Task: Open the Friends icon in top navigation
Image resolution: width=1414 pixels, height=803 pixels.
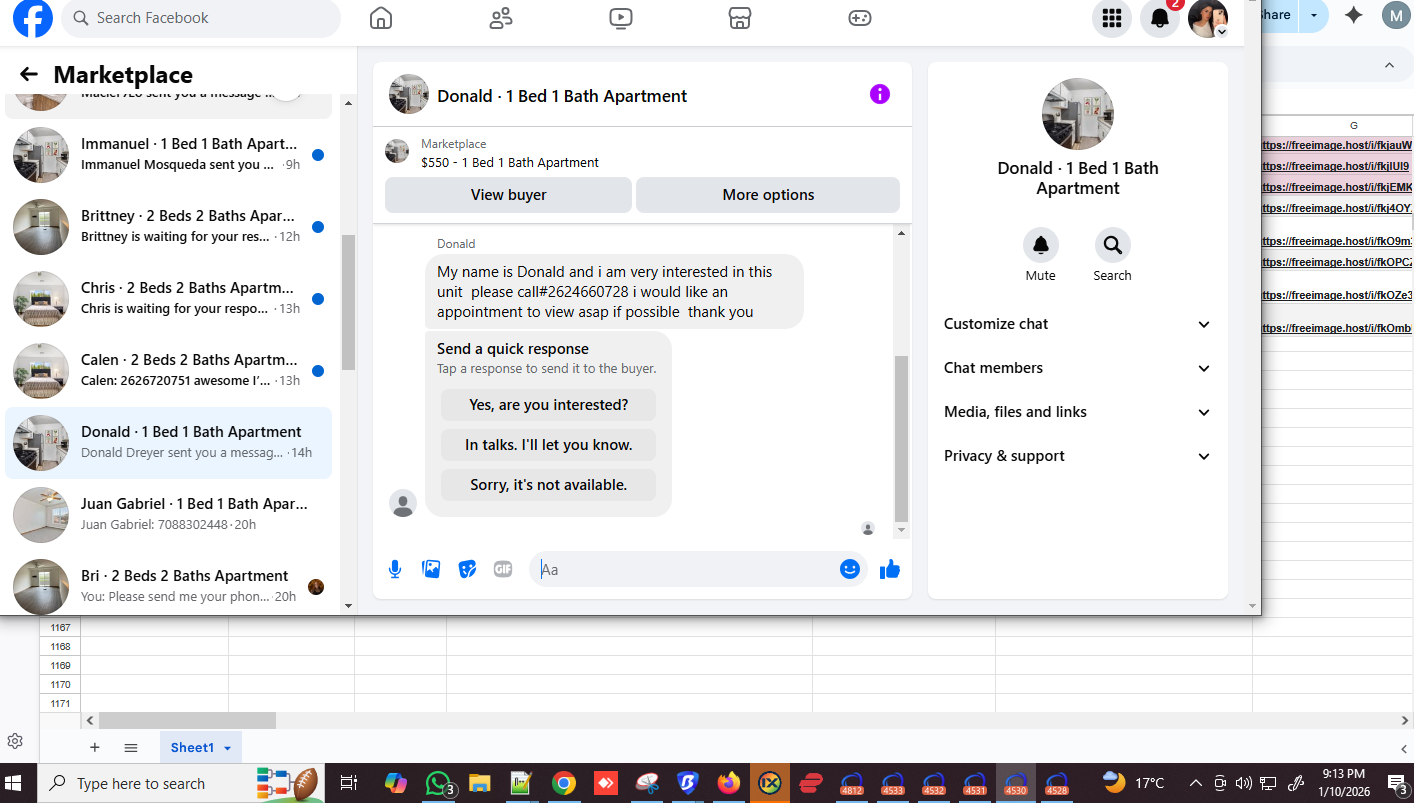Action: pos(501,18)
